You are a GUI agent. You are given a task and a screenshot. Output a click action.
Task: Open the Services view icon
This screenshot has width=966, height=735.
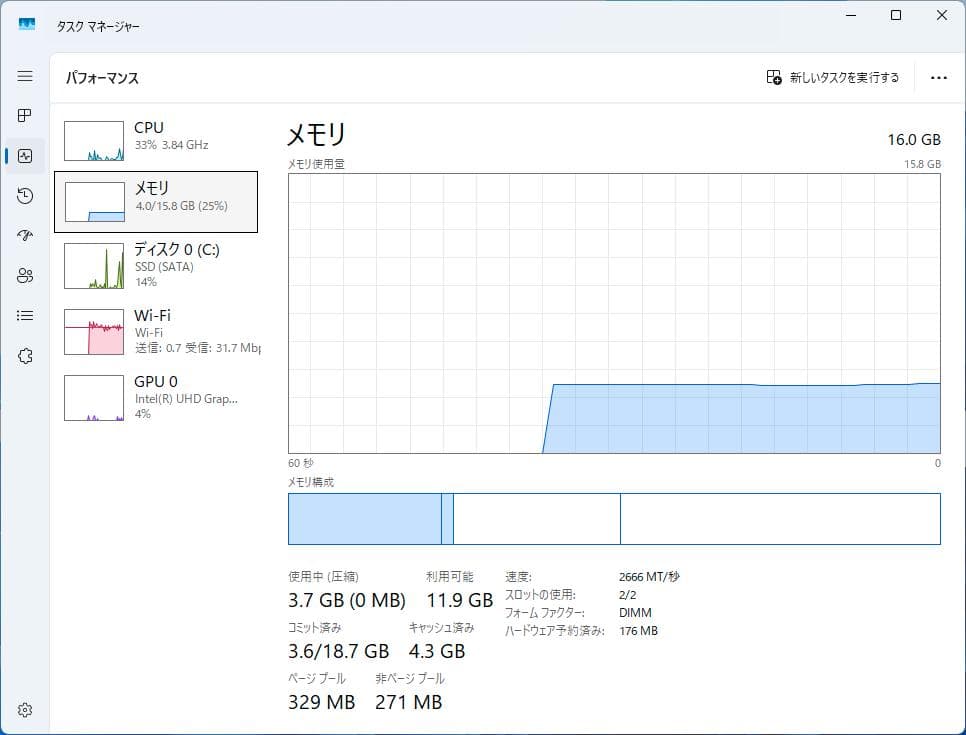(24, 355)
